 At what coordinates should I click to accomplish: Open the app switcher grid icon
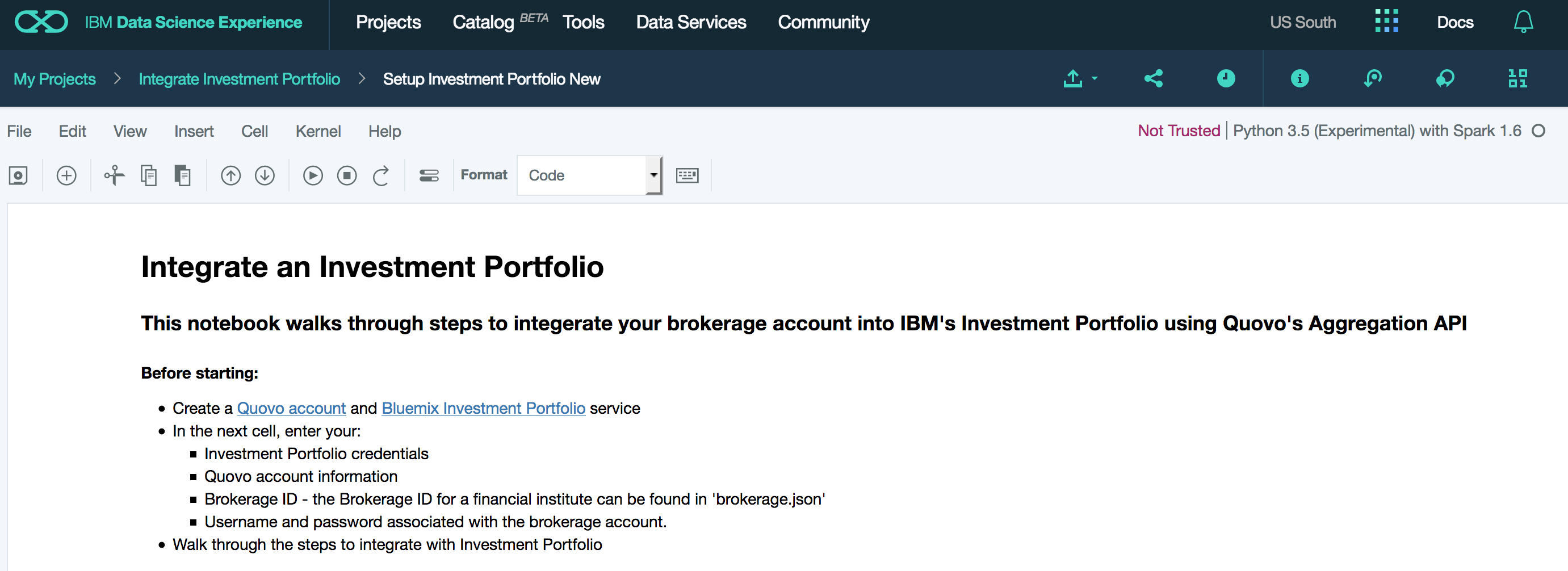1386,22
